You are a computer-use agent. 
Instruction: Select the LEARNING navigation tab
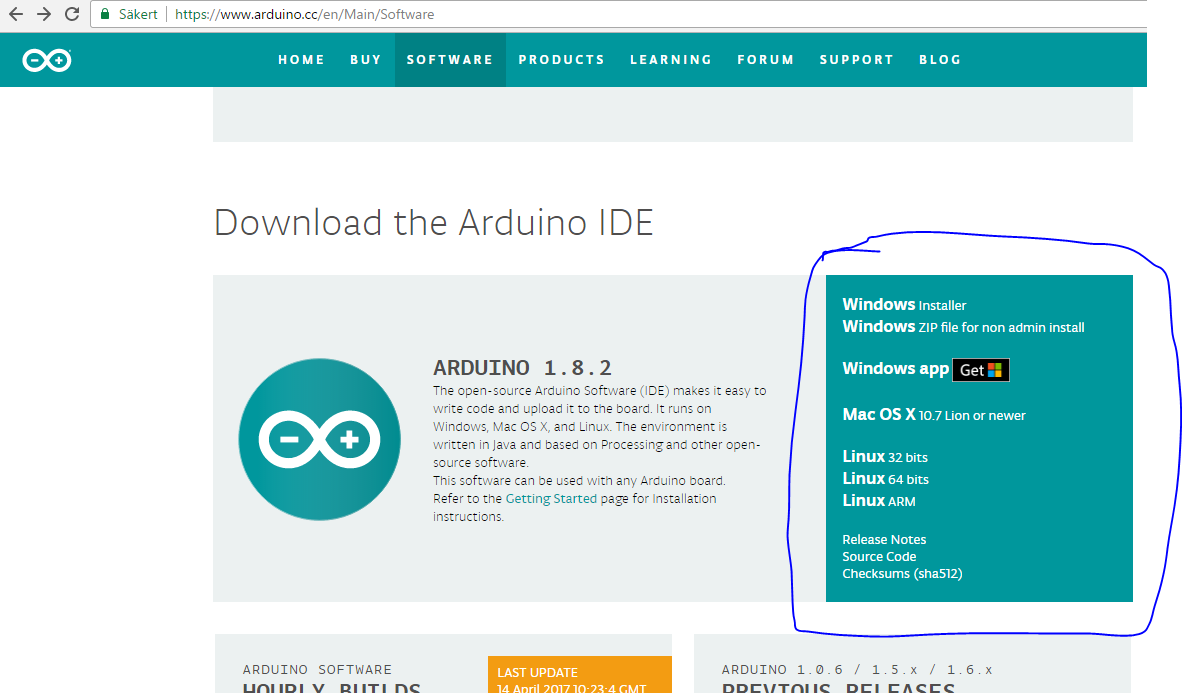(671, 59)
